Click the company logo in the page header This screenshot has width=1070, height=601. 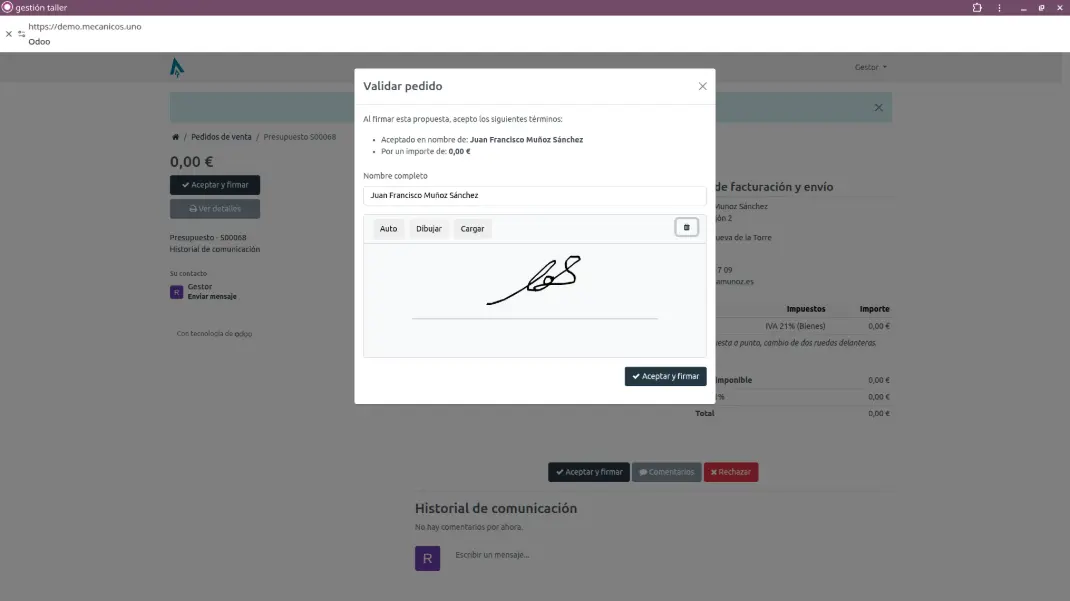[175, 67]
